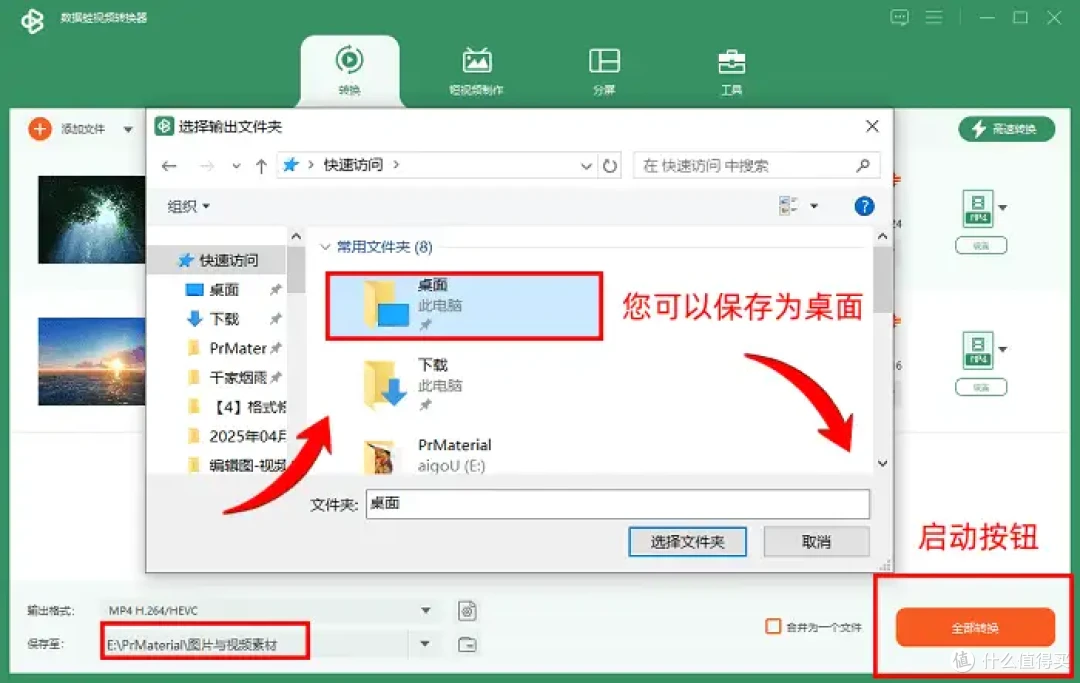Check 合并为一个文件 checkbox
Screen dimensions: 1080x683
tap(773, 627)
